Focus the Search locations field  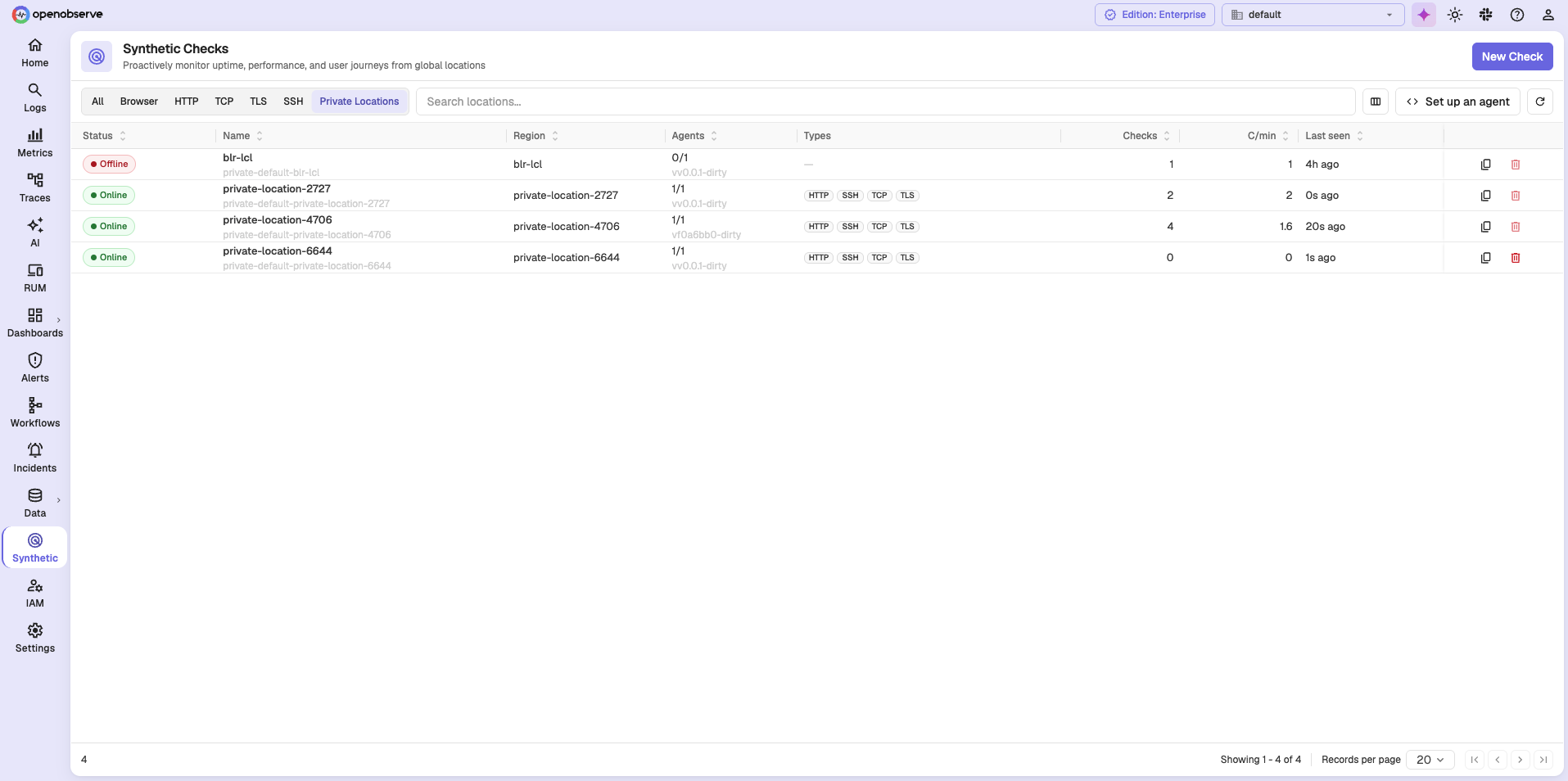tap(885, 102)
